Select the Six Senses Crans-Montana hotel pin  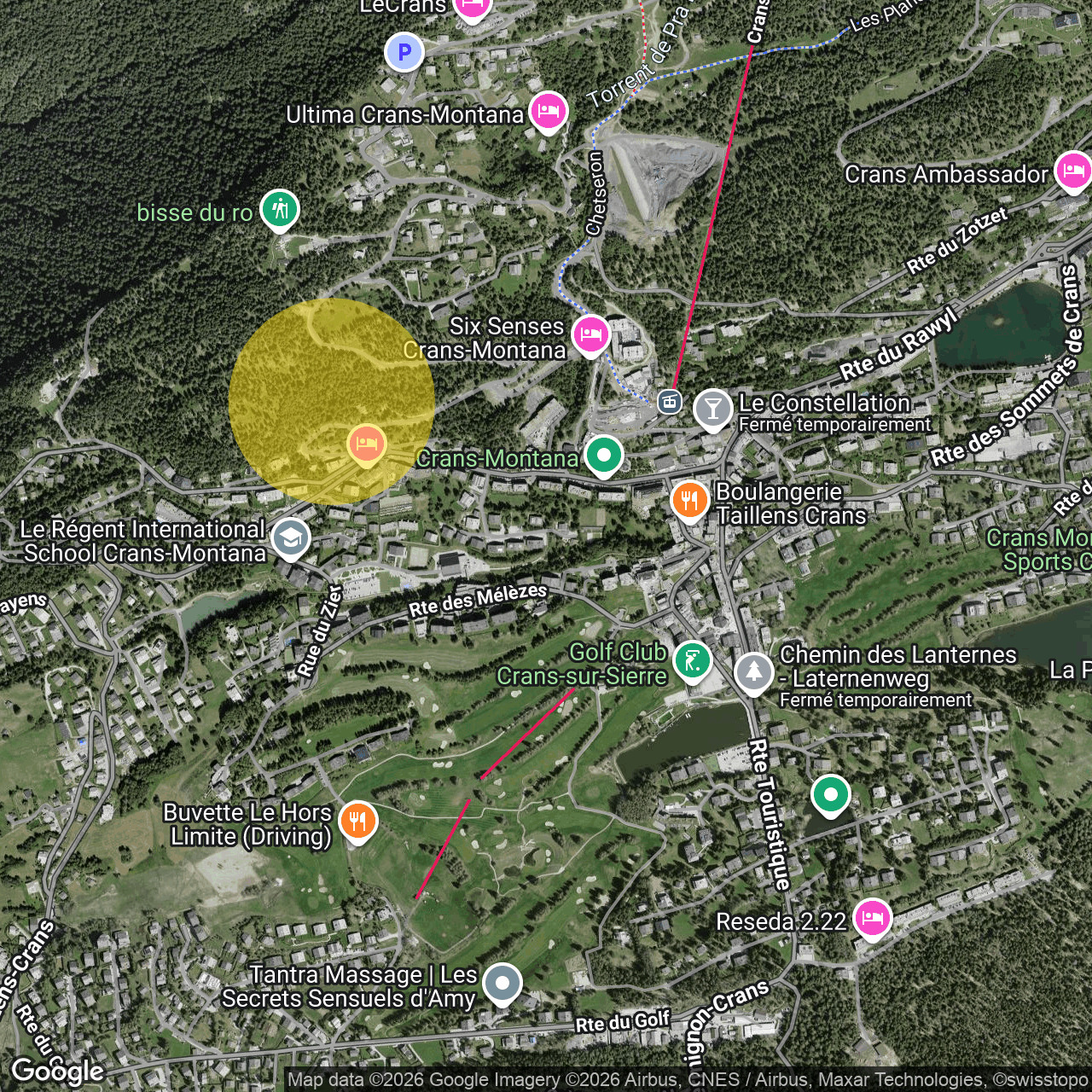(590, 335)
